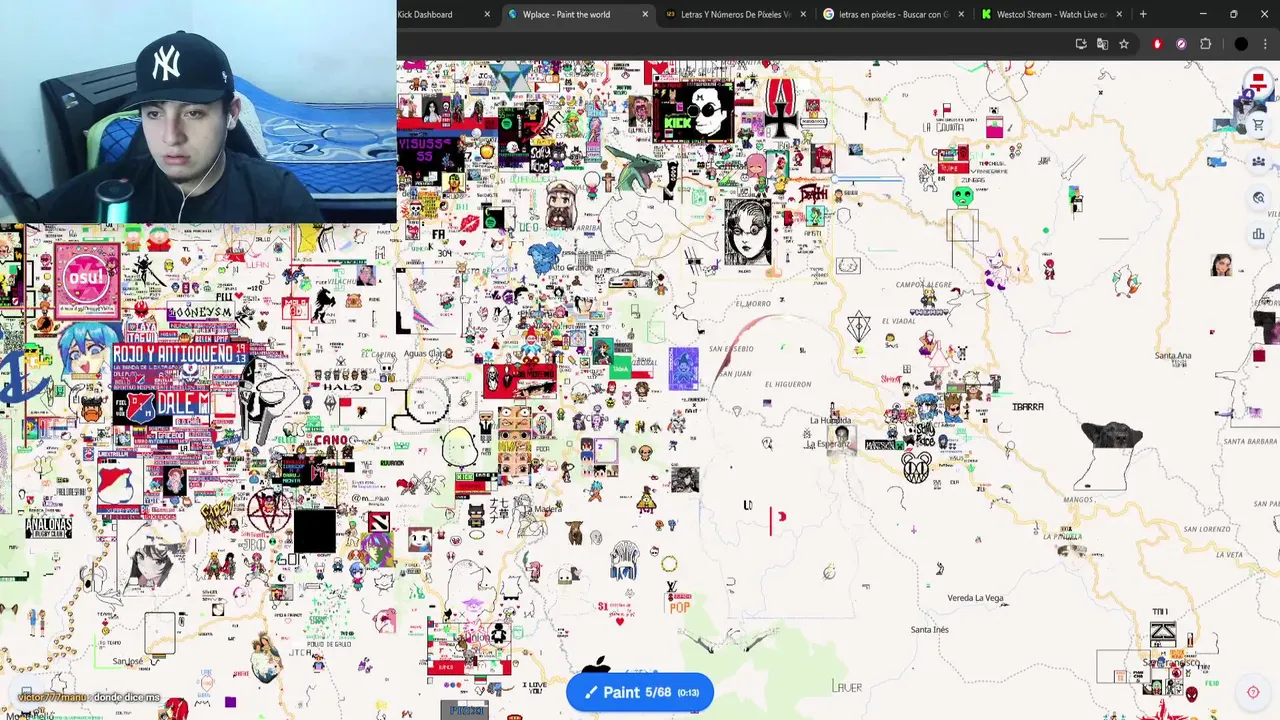Open the browser extensions puzzle menu
1280x720 pixels.
pos(1205,44)
